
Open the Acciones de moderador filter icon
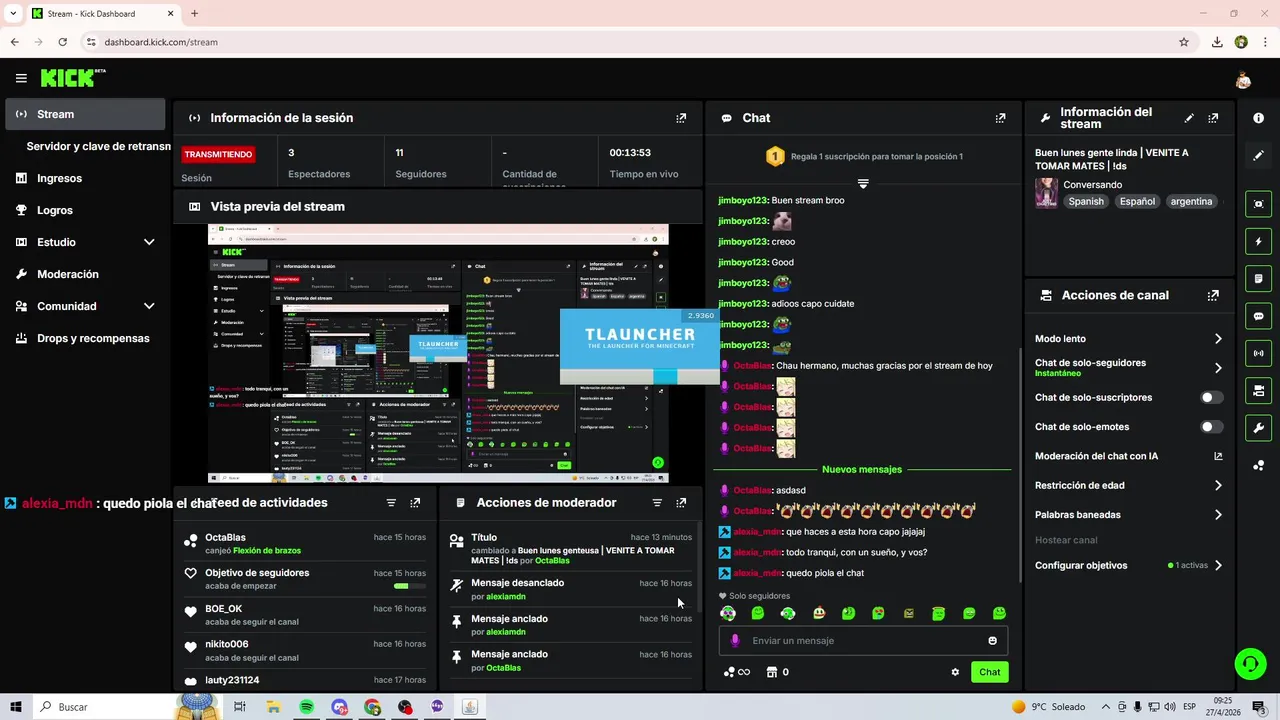coord(657,503)
